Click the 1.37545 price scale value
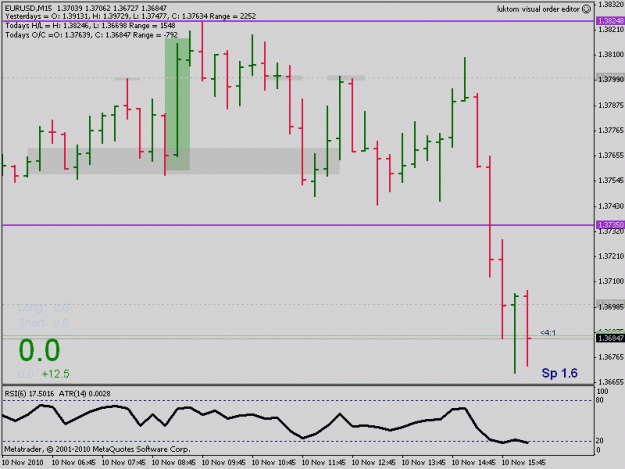The height and width of the screenshot is (469, 625). 611,181
